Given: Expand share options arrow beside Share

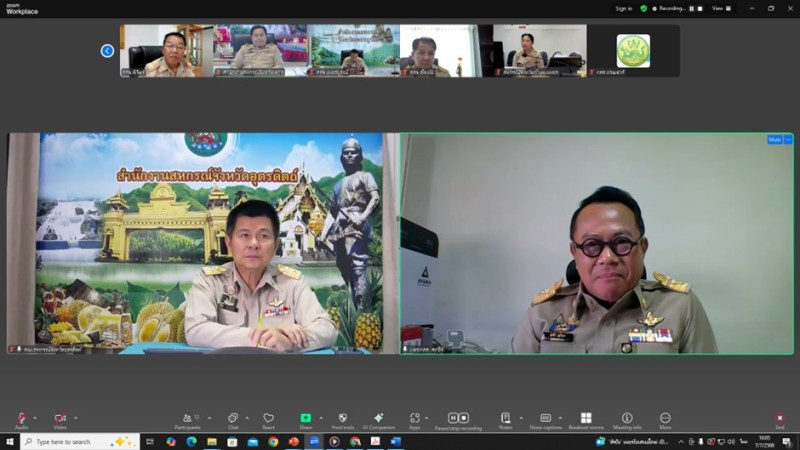Looking at the screenshot, I should click(321, 418).
